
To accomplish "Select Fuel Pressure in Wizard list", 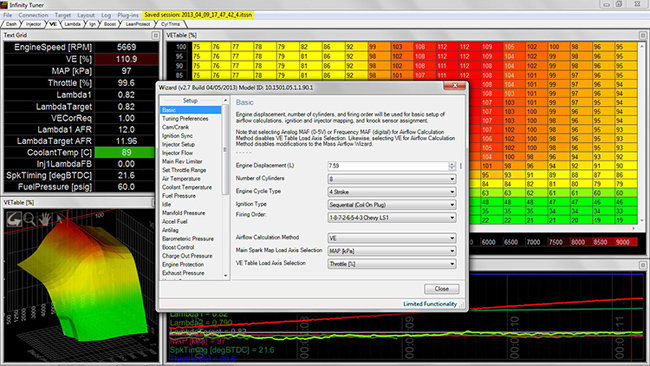I will point(179,196).
